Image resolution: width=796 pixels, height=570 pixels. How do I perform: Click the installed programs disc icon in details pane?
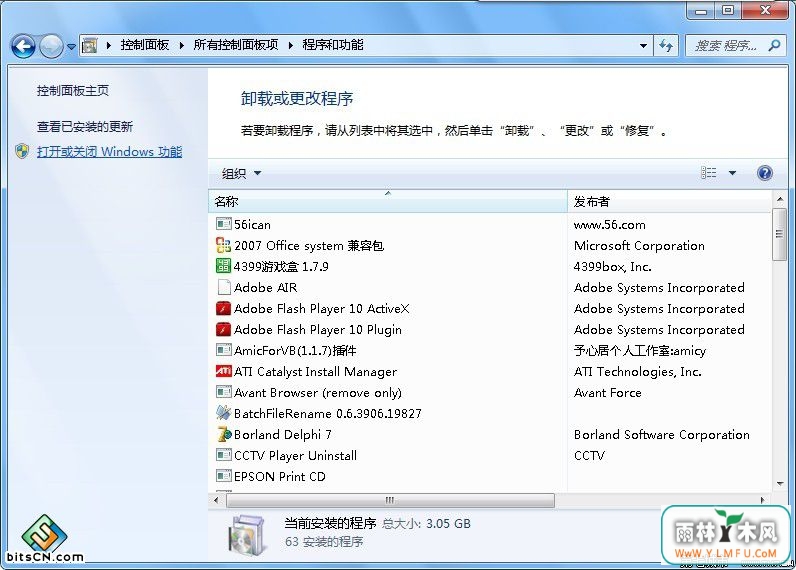coord(247,534)
